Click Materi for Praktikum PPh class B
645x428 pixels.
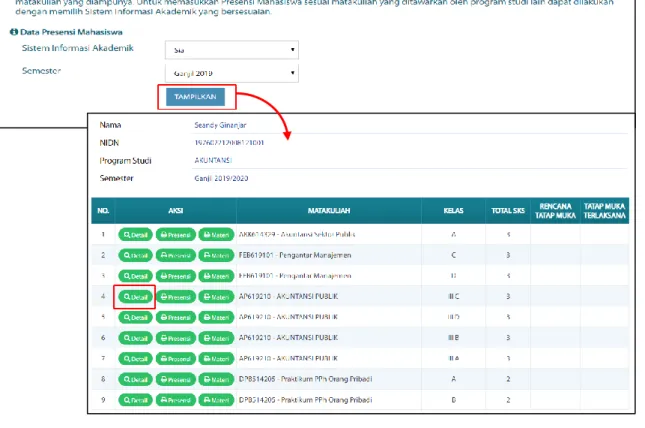216,400
